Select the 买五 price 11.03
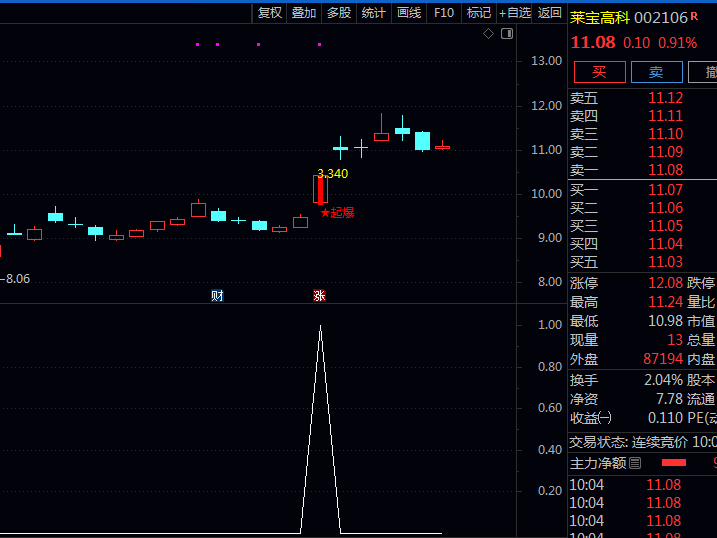This screenshot has width=717, height=538. coord(665,262)
